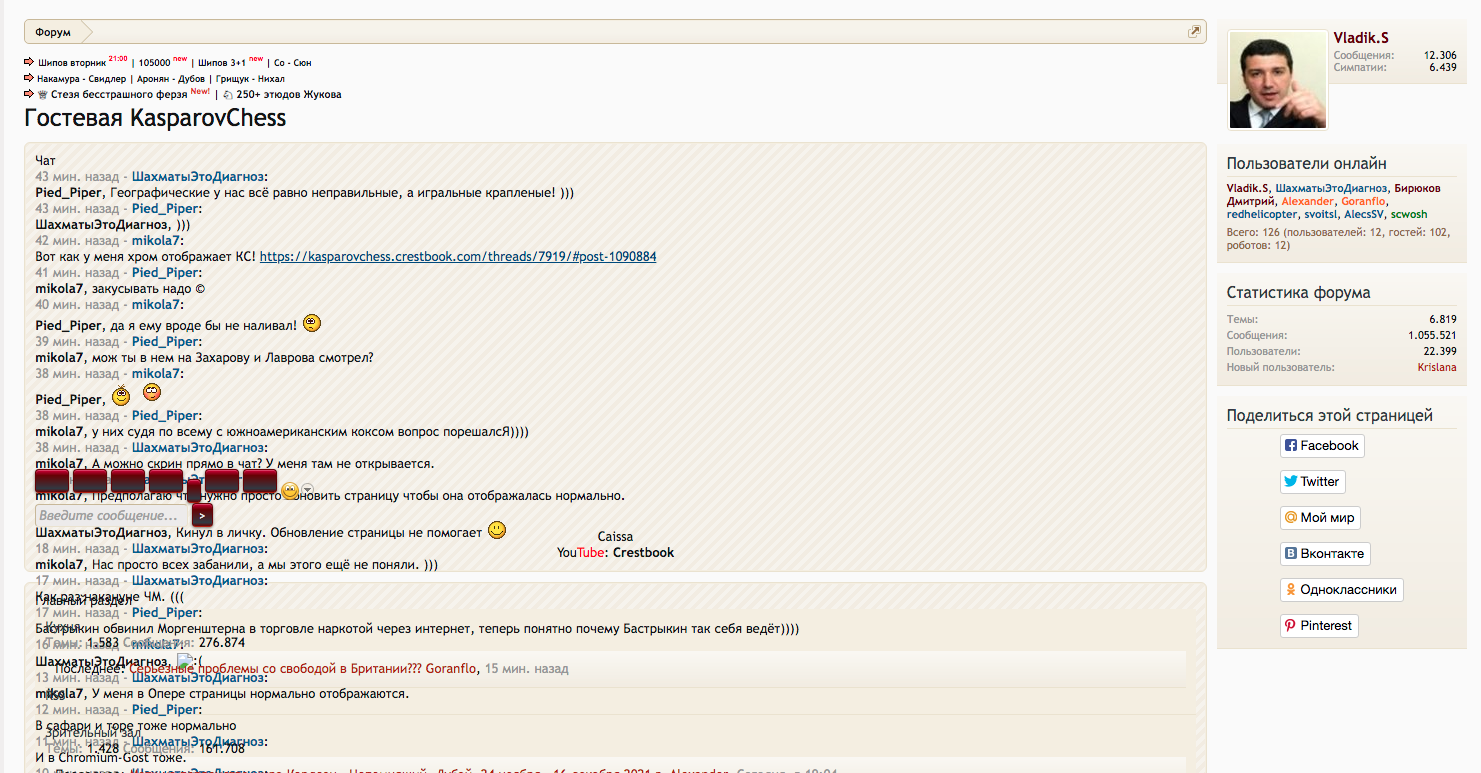This screenshot has width=1481, height=773.
Task: Share the page on Вконтакте
Action: coord(1325,554)
